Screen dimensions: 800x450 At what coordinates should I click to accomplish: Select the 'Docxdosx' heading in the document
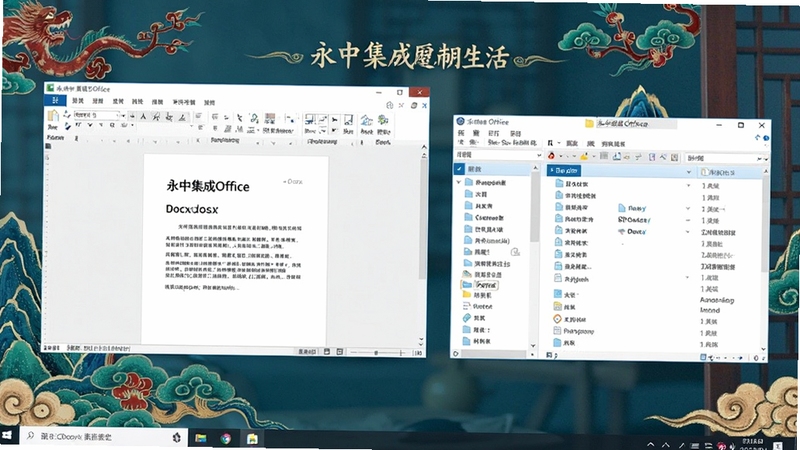pyautogui.click(x=192, y=209)
